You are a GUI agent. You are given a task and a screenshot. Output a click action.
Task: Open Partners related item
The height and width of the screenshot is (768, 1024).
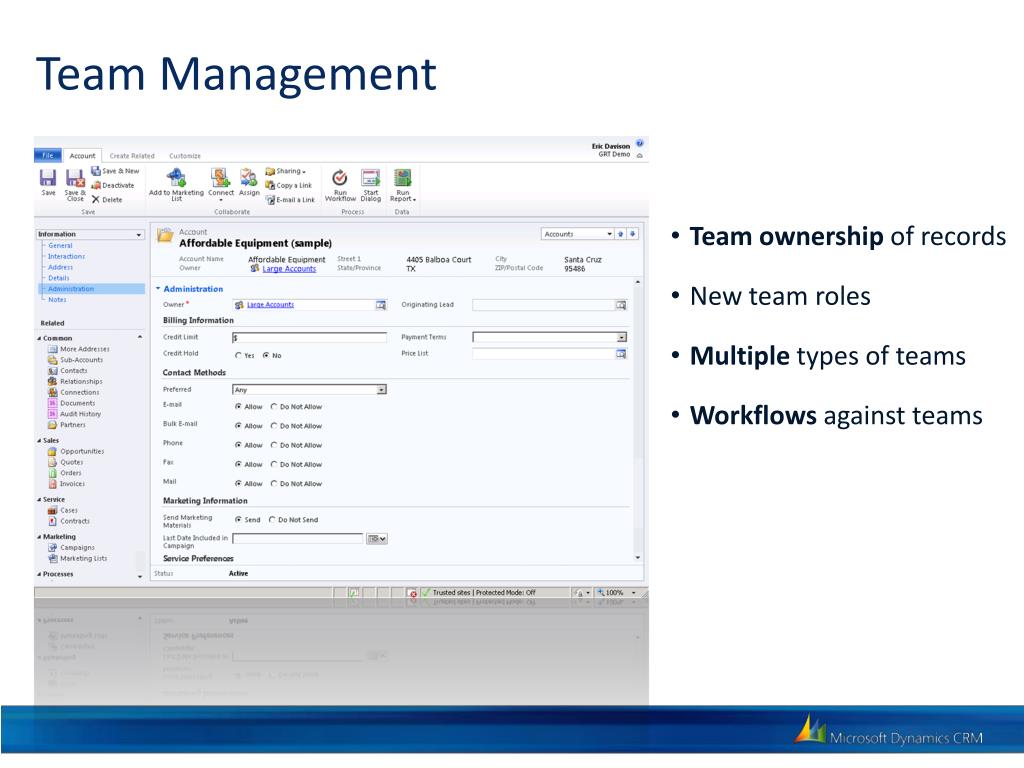pos(66,425)
